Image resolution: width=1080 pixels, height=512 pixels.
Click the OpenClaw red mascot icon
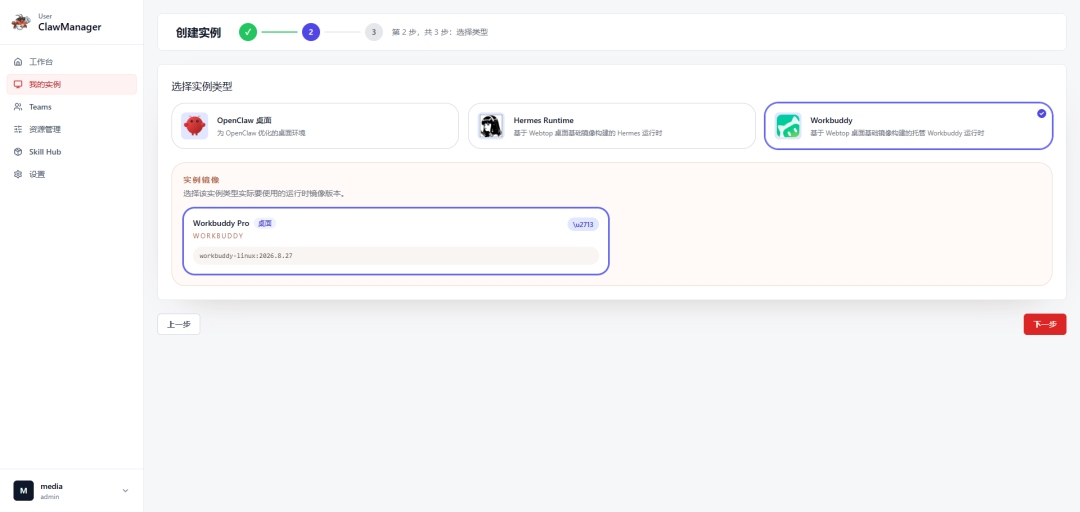coord(195,126)
